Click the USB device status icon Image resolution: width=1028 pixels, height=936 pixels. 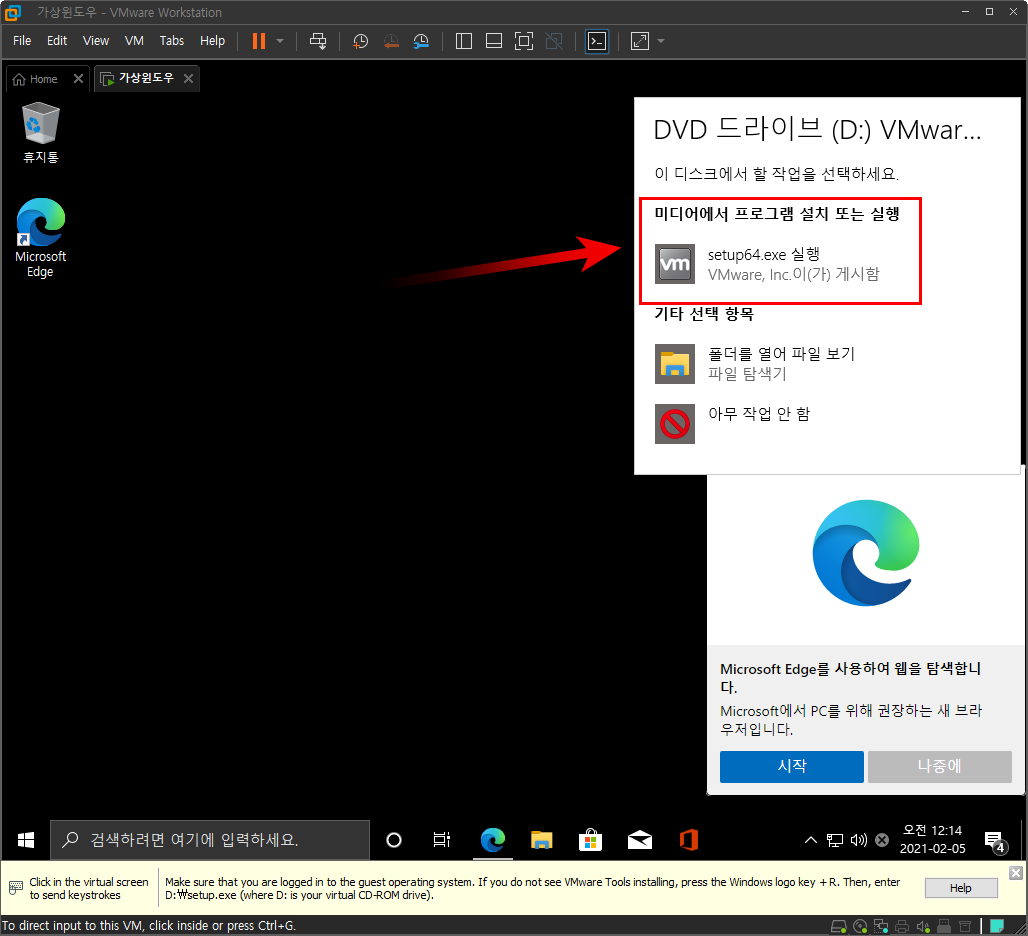944,926
